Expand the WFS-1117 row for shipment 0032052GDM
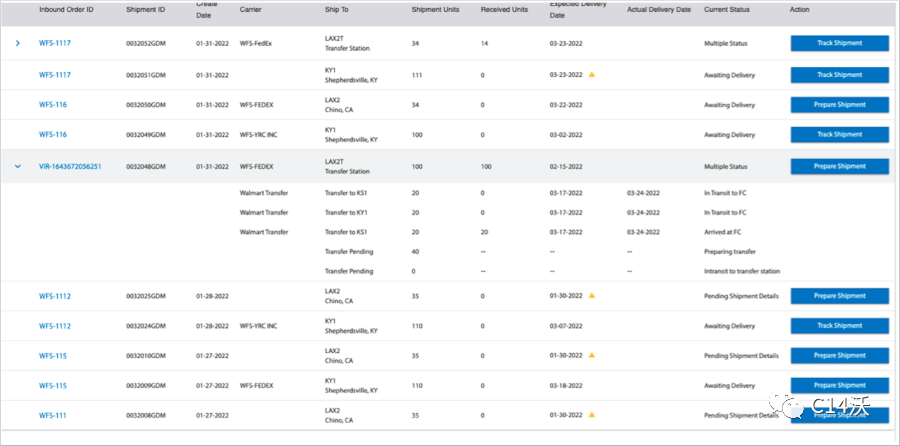 tap(17, 44)
